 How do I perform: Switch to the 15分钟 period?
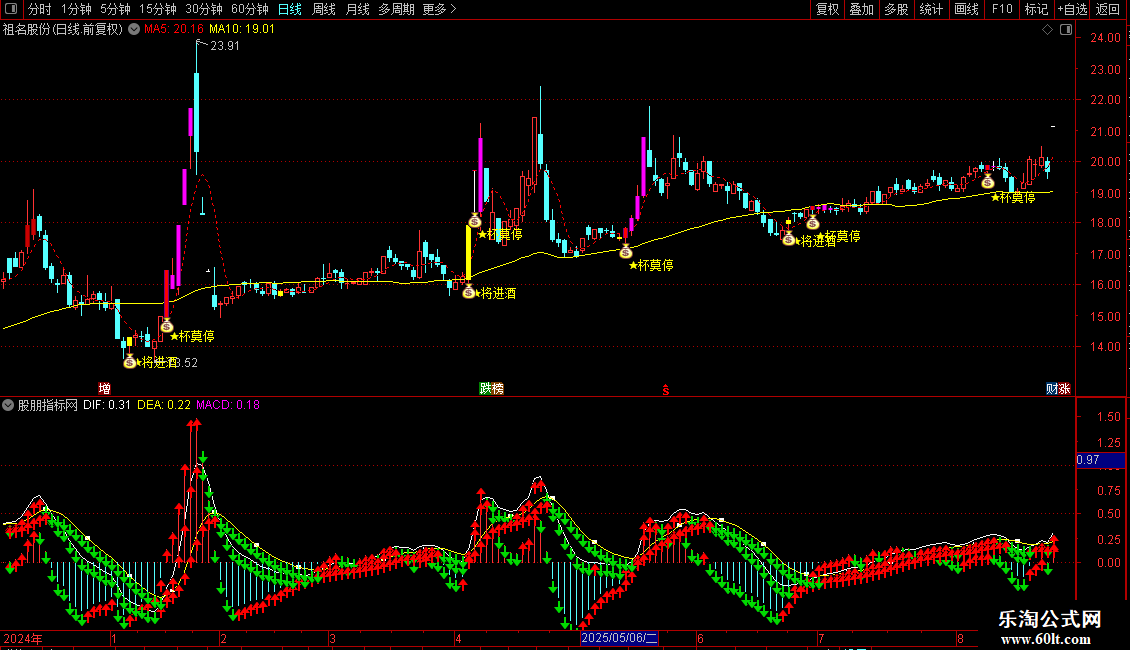158,9
